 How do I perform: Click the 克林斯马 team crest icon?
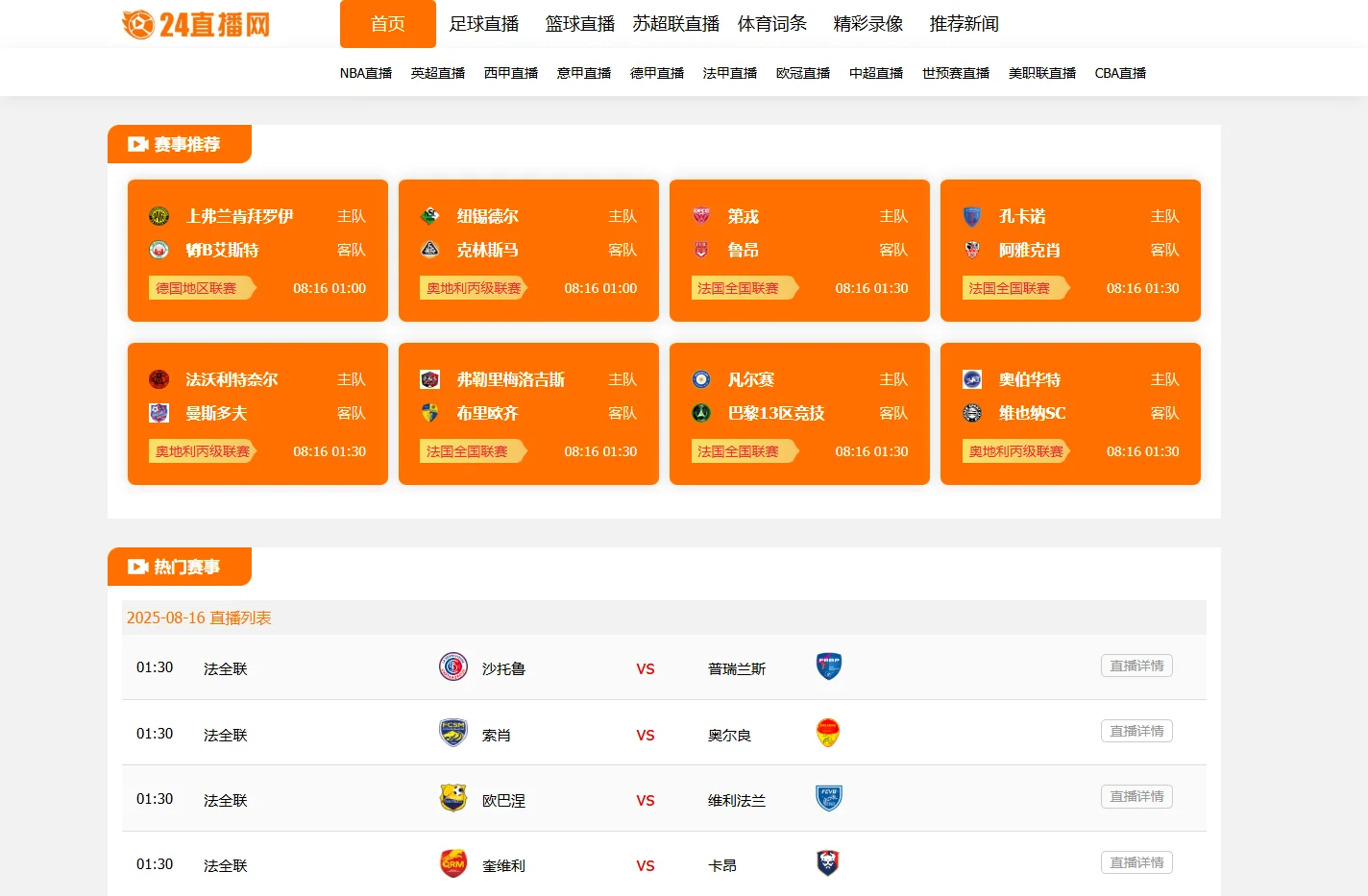click(x=429, y=250)
